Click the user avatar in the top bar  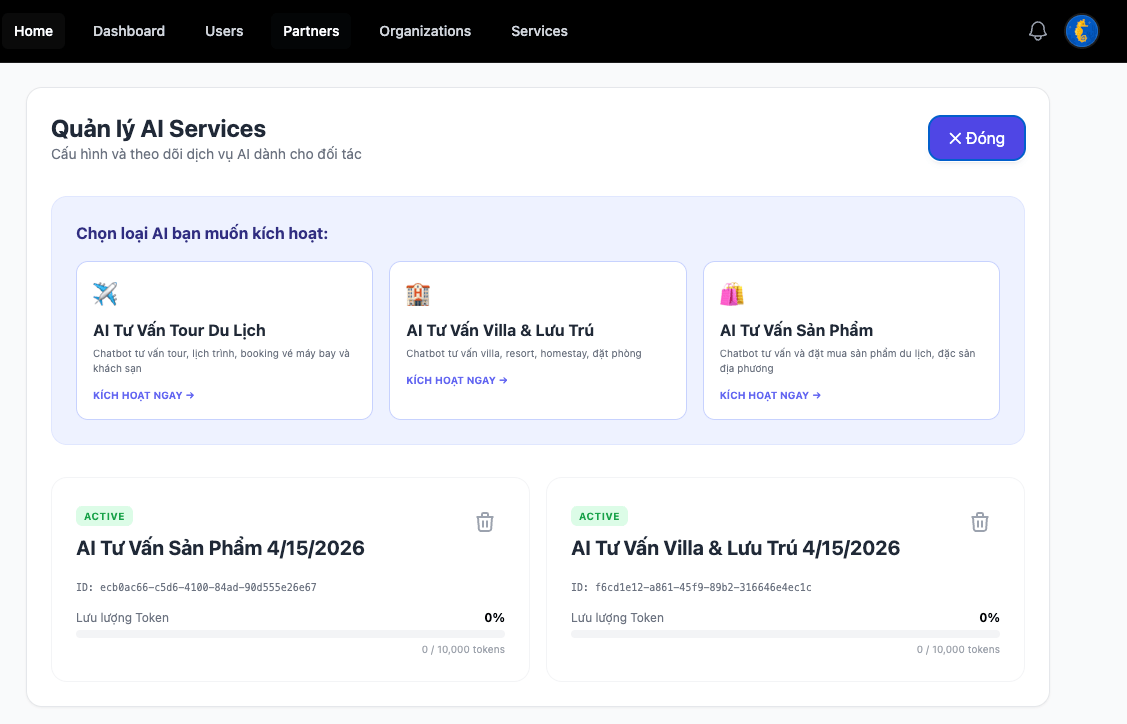tap(1081, 31)
